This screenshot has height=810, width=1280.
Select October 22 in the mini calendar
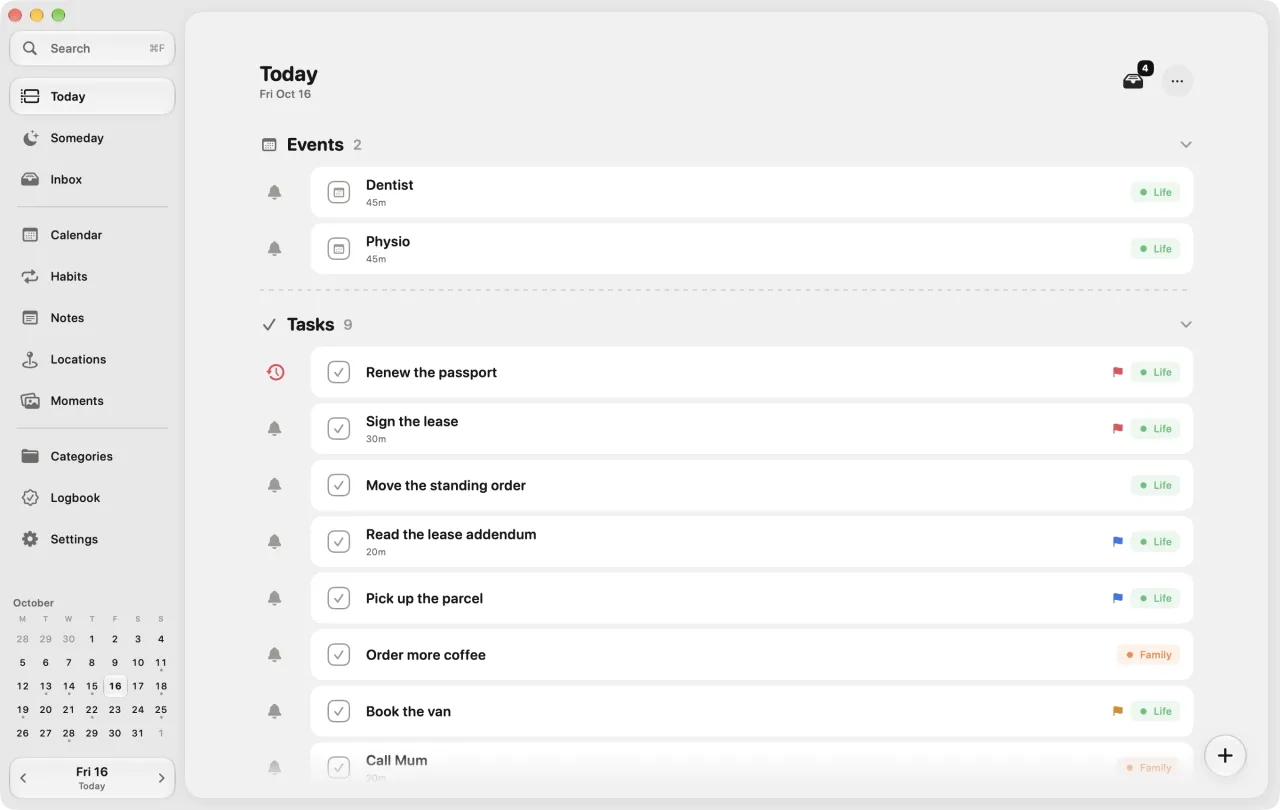coord(92,710)
